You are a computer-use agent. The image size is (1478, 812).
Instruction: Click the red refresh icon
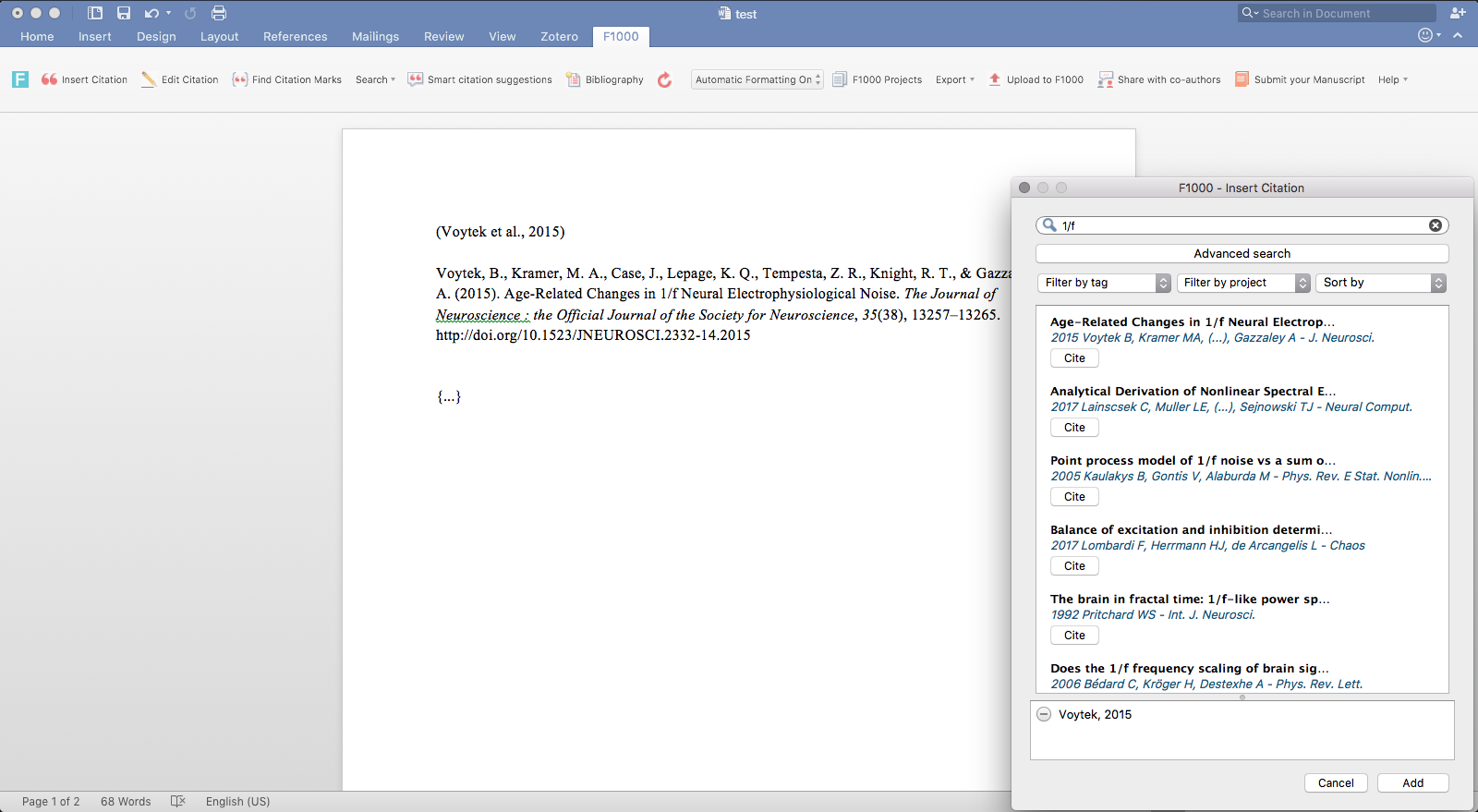(x=664, y=80)
